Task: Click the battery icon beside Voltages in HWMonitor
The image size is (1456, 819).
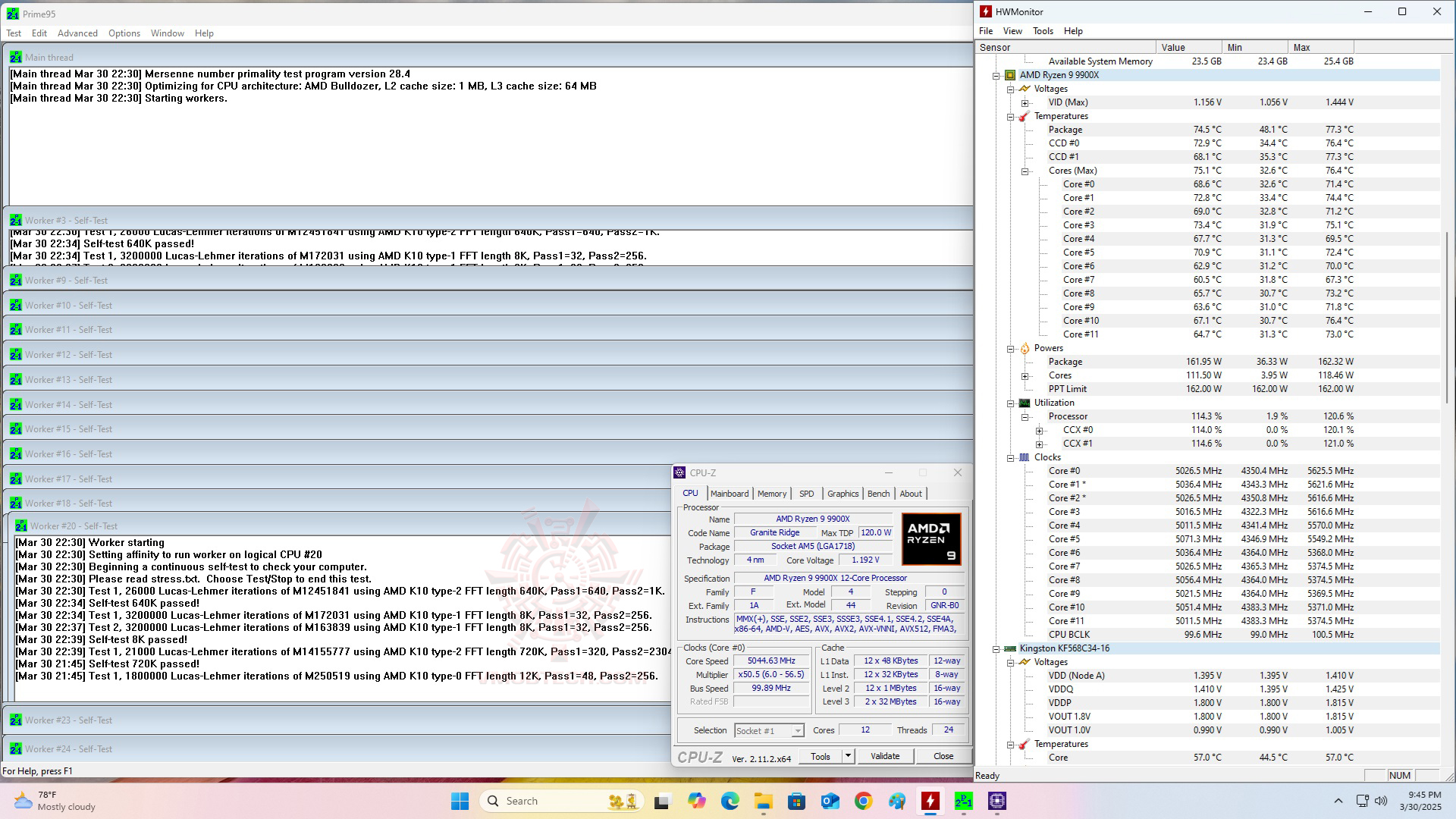Action: pyautogui.click(x=1025, y=89)
